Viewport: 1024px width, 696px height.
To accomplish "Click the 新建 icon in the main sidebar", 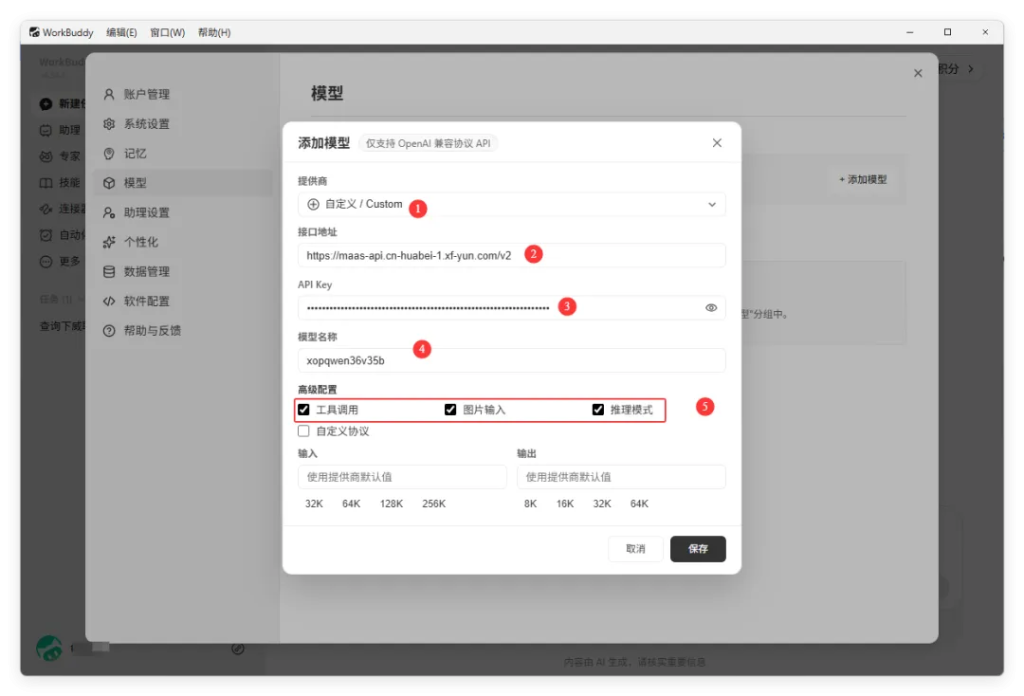I will click(x=46, y=104).
